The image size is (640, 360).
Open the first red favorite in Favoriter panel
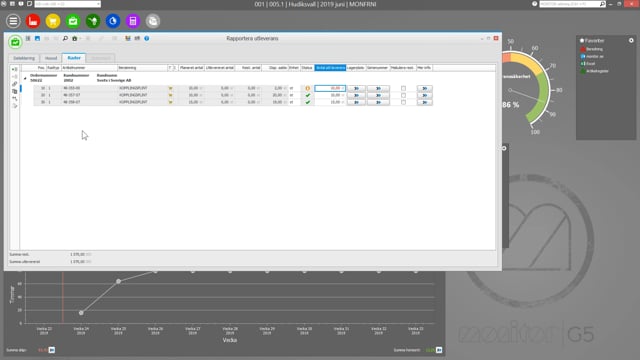click(x=591, y=49)
